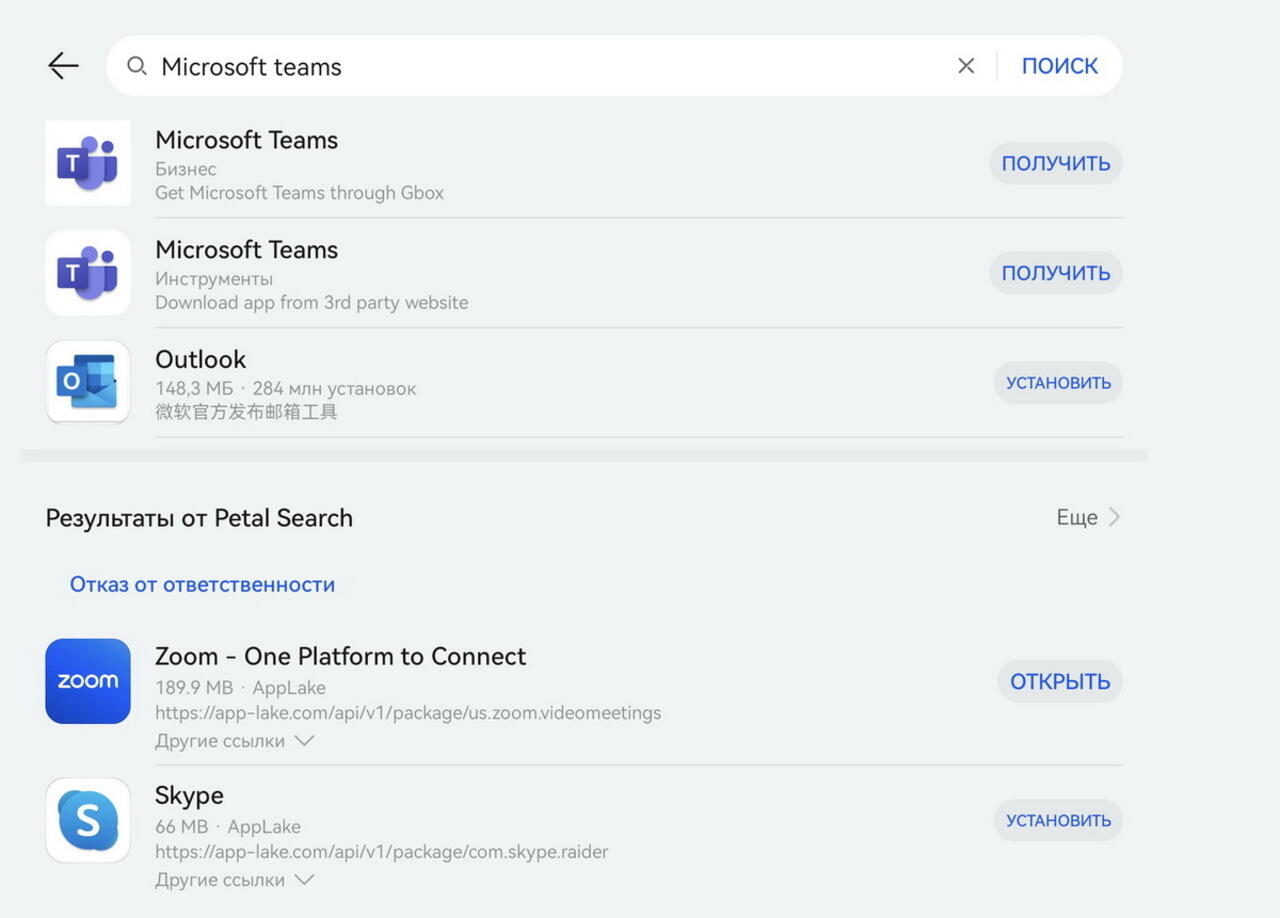Click inside the Microsoft teams search field
The width and height of the screenshot is (1280, 918).
[x=540, y=66]
